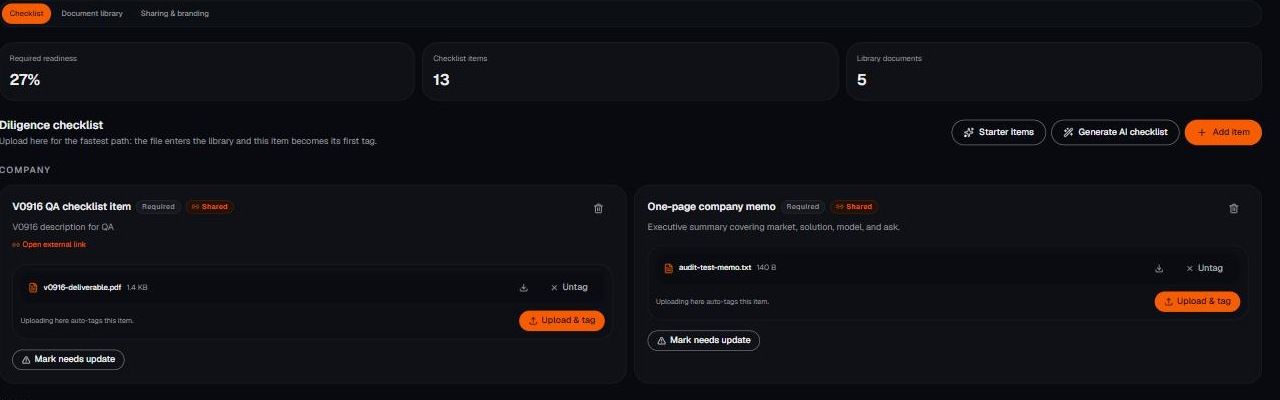Upload & tag a file for company memo
Image resolution: width=1280 pixels, height=400 pixels.
pos(1197,301)
